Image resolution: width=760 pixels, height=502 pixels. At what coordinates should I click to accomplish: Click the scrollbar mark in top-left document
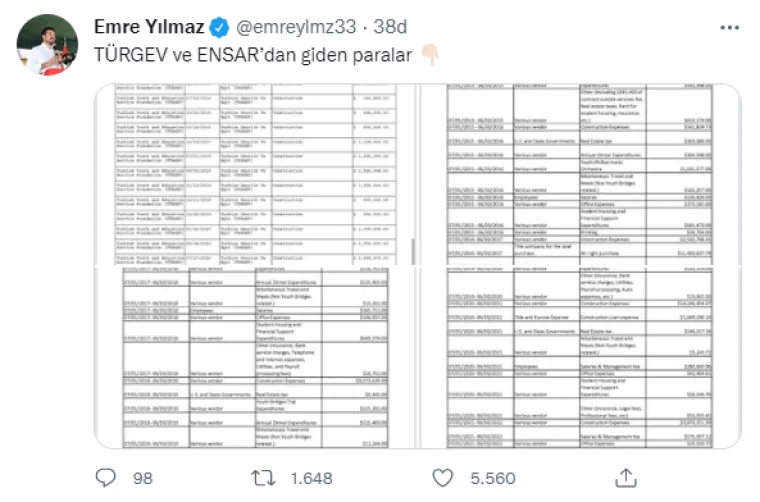(x=413, y=251)
